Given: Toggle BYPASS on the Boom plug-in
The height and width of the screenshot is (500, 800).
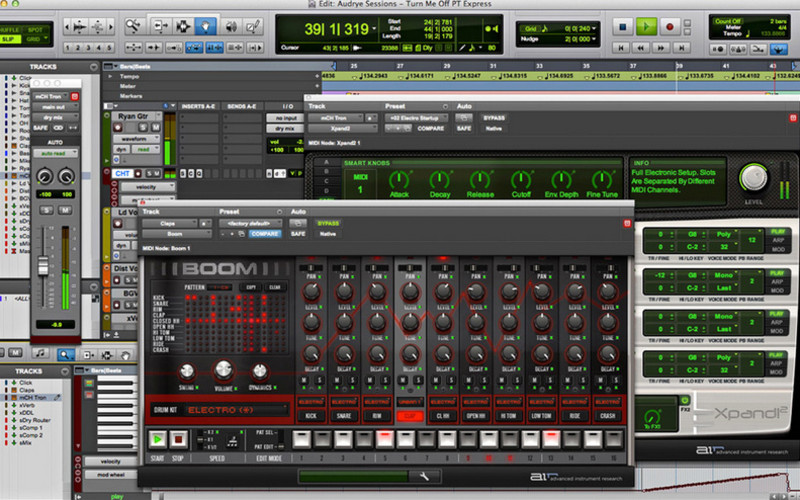Looking at the screenshot, I should (x=328, y=223).
